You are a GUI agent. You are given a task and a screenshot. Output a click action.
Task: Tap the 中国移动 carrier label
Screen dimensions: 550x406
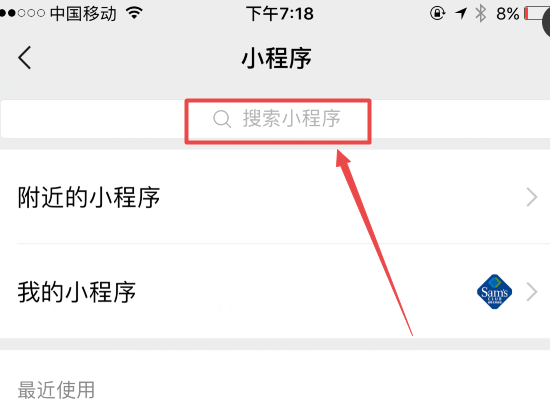(x=83, y=14)
